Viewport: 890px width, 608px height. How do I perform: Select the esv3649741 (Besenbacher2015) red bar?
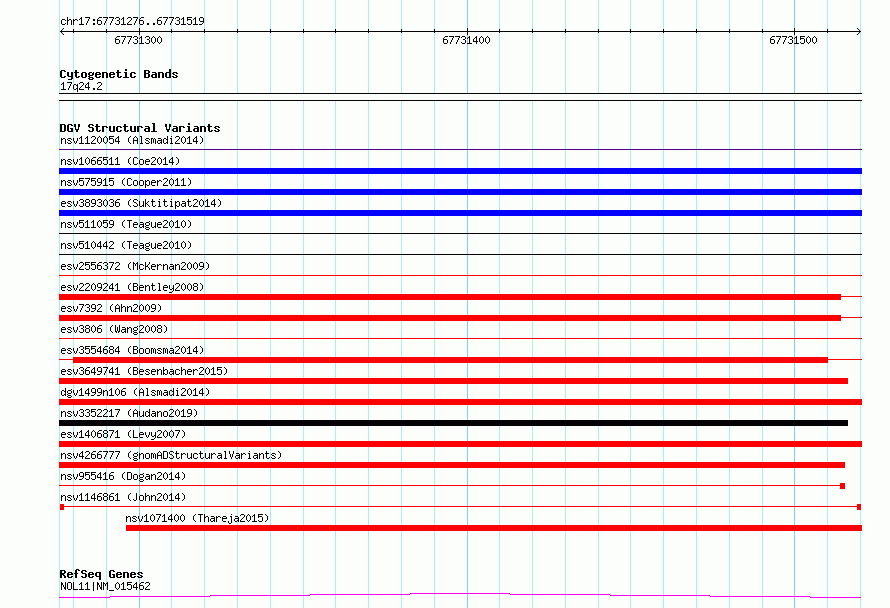coord(454,381)
